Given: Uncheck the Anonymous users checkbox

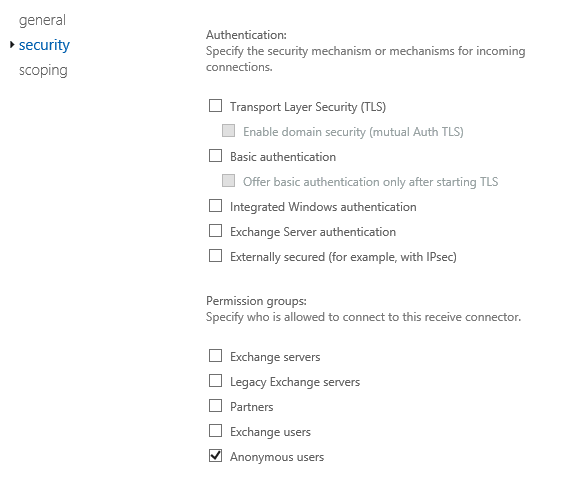Looking at the screenshot, I should tap(215, 456).
